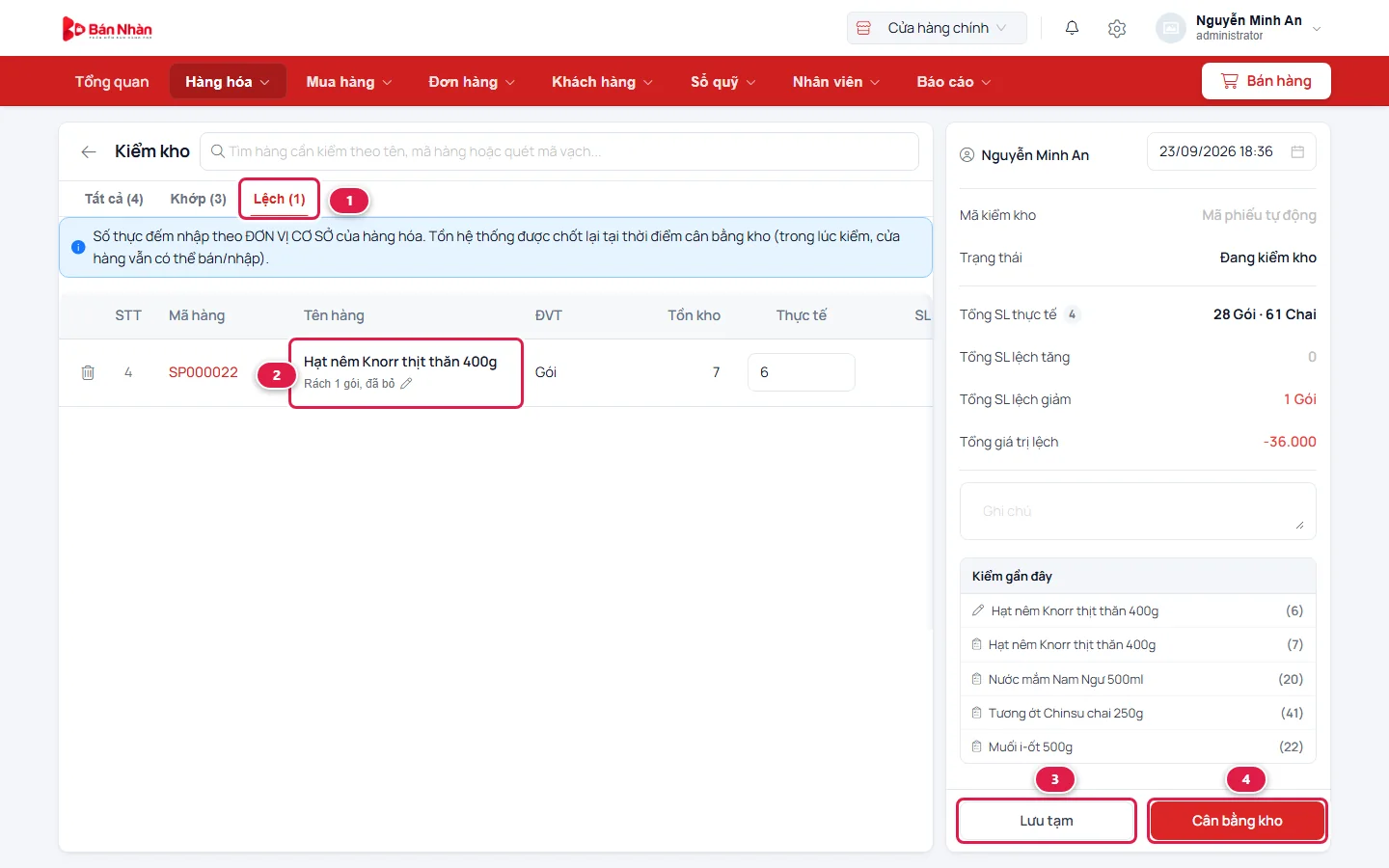This screenshot has width=1389, height=868.
Task: Expand the Nhân viên menu
Action: tap(836, 82)
